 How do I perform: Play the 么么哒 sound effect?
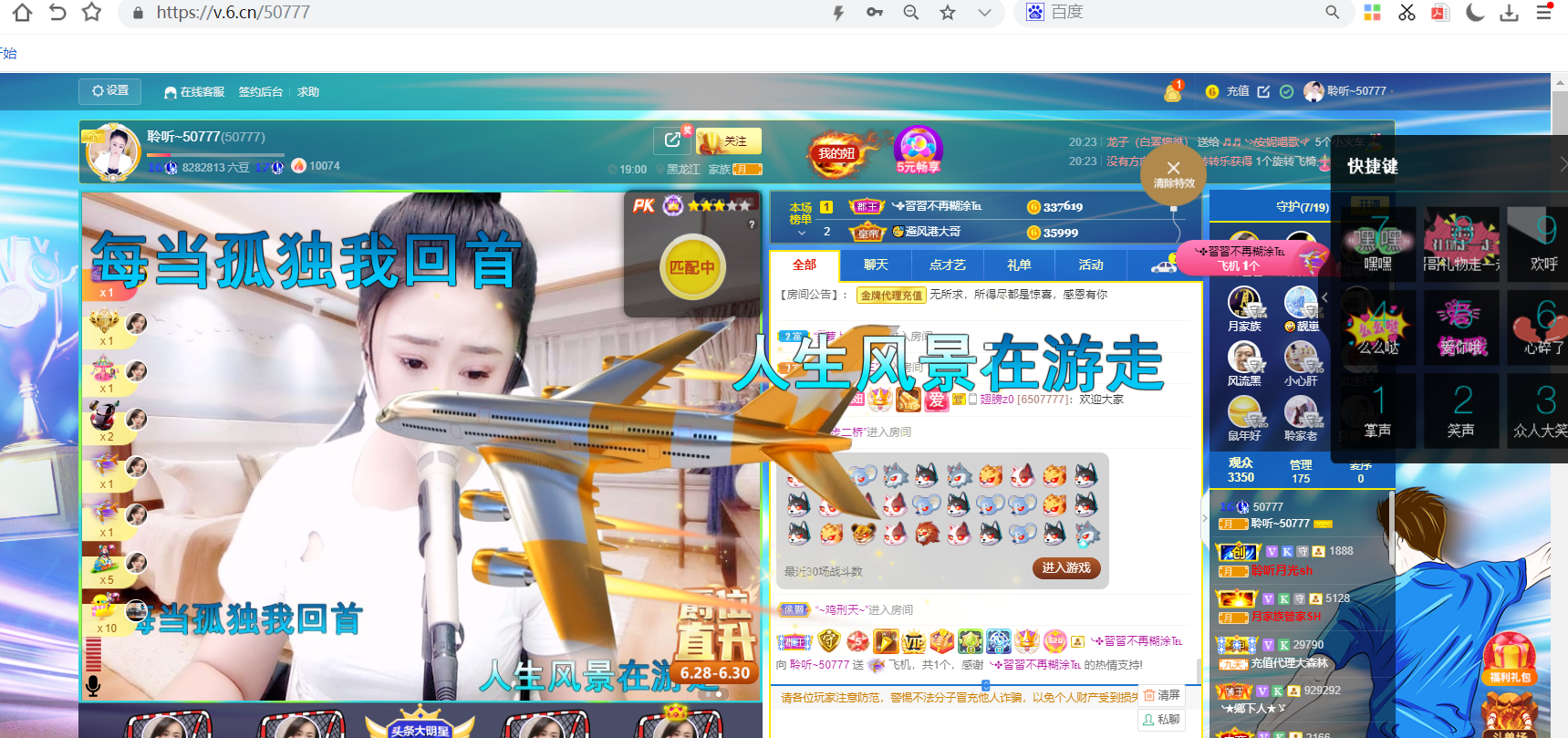1378,327
